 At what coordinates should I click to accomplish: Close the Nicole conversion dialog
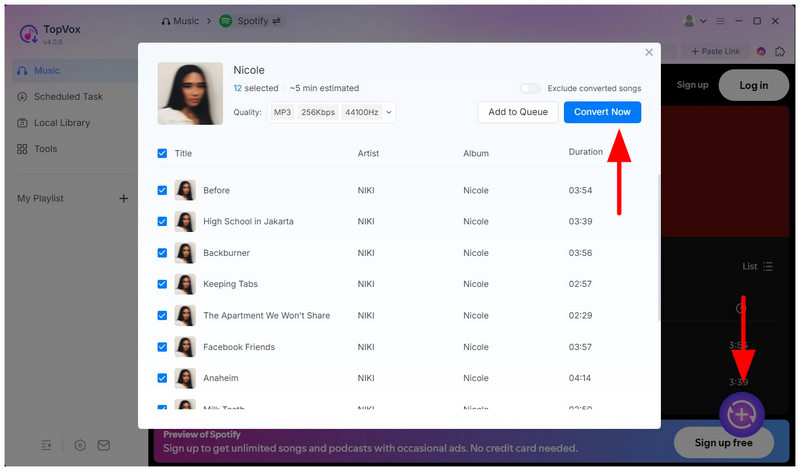point(648,52)
